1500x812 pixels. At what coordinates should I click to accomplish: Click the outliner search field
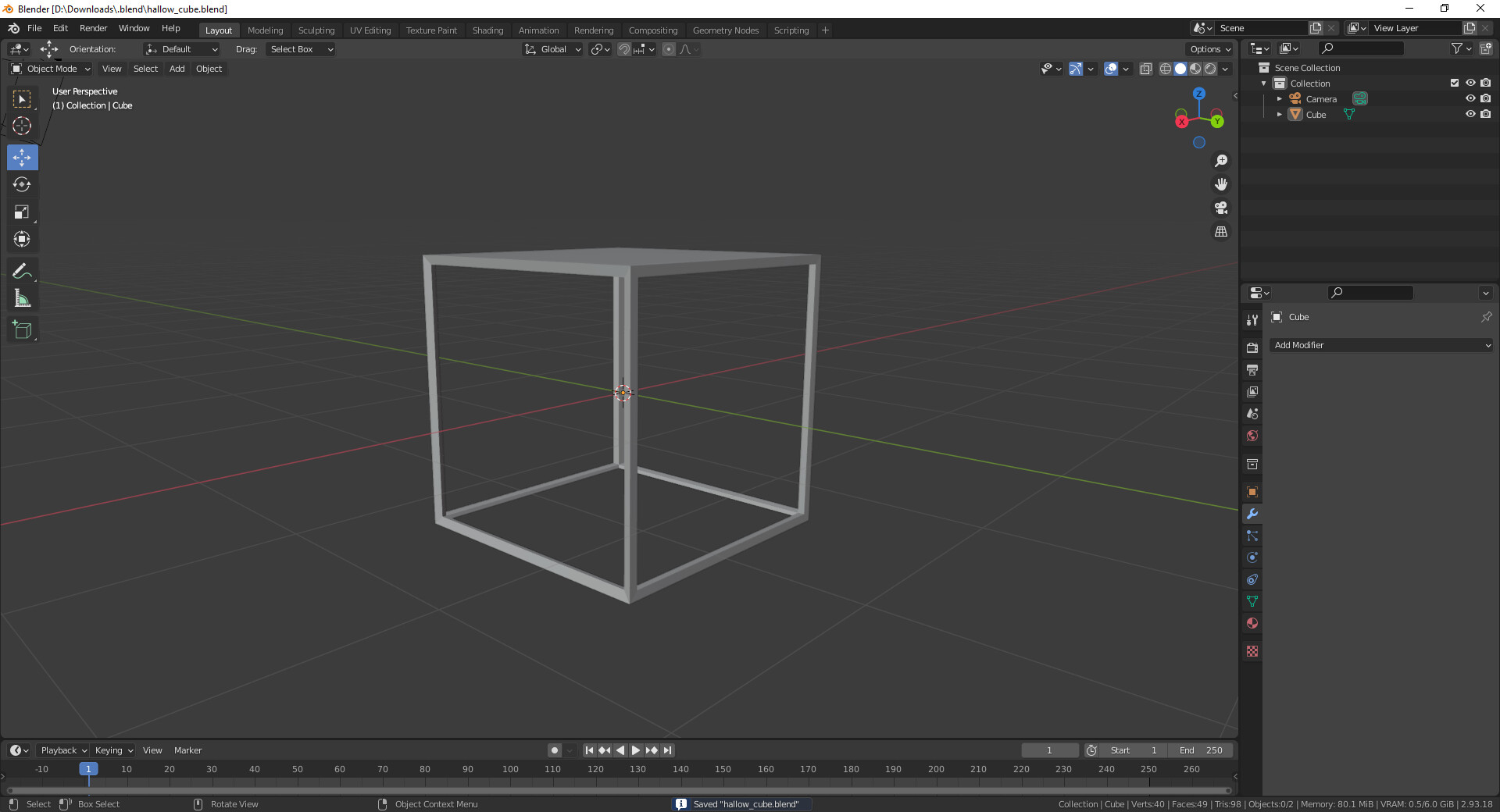(x=1361, y=48)
